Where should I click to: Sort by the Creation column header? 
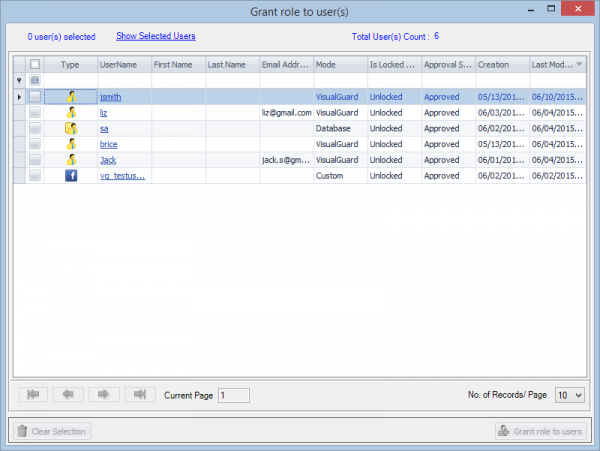tap(502, 65)
